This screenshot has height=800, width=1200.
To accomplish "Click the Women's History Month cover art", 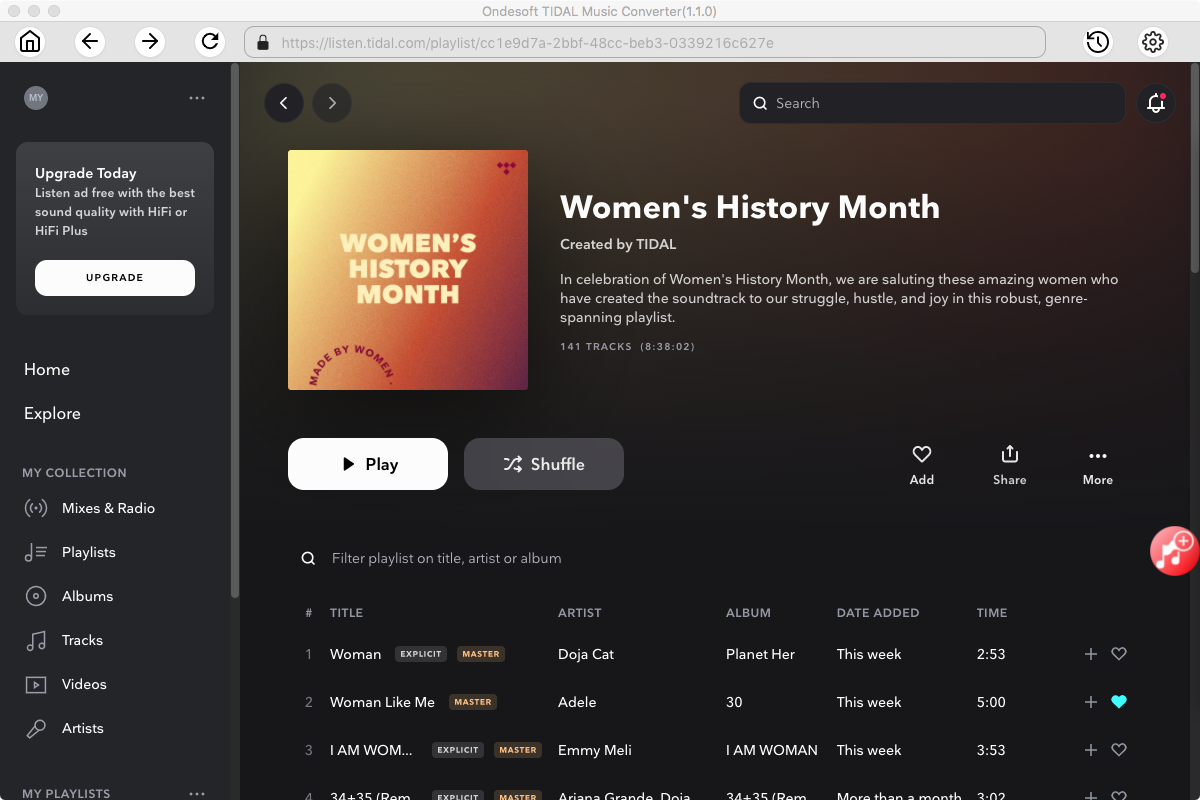I will pyautogui.click(x=408, y=270).
